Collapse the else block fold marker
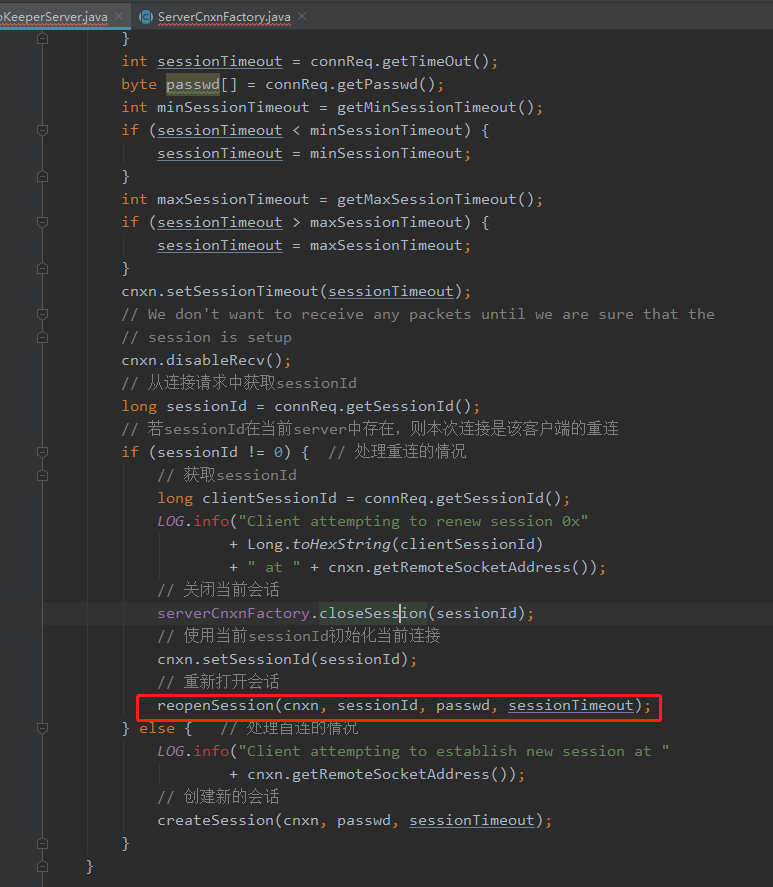The width and height of the screenshot is (773, 887). pyautogui.click(x=42, y=728)
